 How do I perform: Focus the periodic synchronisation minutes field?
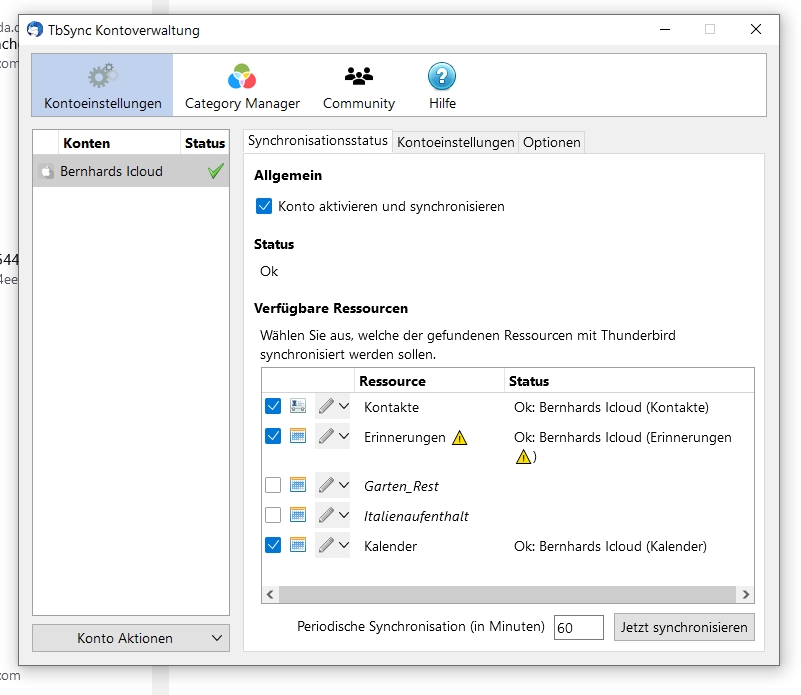(578, 628)
